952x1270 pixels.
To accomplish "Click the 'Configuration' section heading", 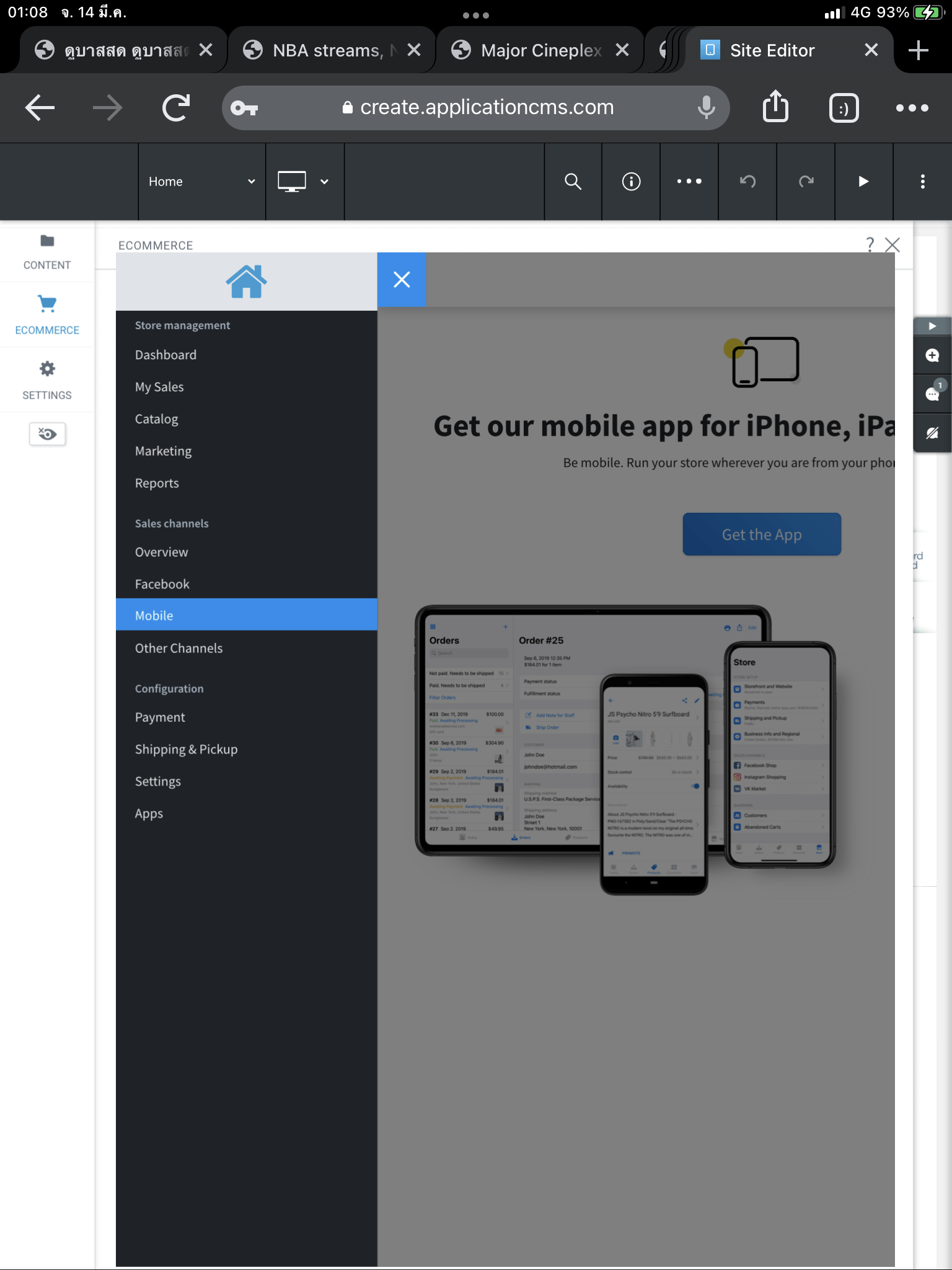I will (x=169, y=689).
